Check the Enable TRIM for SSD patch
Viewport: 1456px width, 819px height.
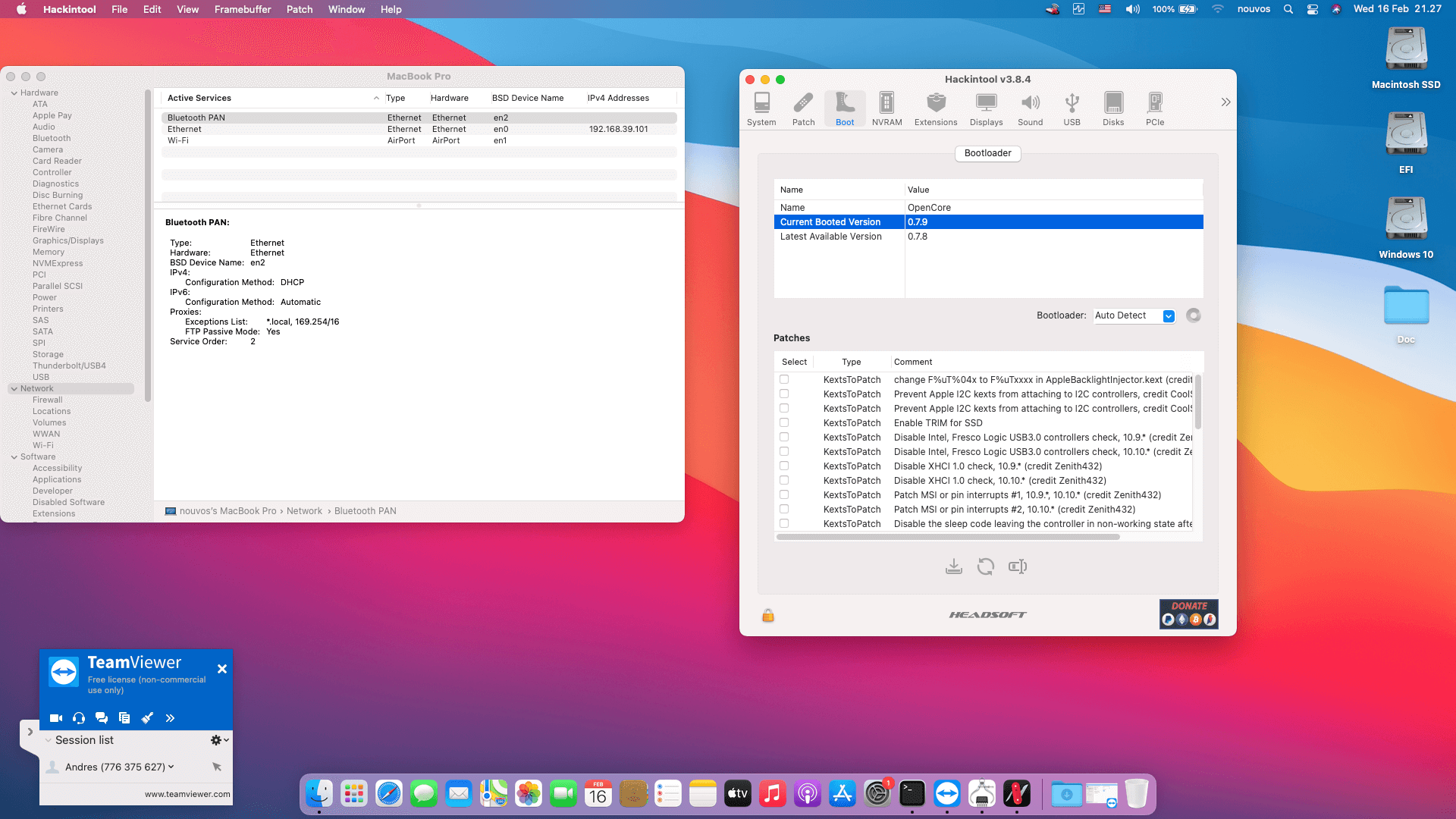[784, 423]
